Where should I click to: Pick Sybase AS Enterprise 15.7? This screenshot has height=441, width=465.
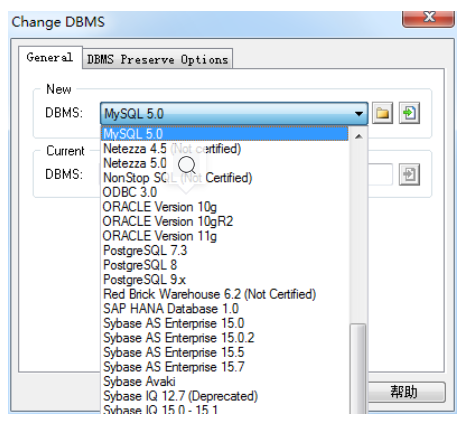224,367
